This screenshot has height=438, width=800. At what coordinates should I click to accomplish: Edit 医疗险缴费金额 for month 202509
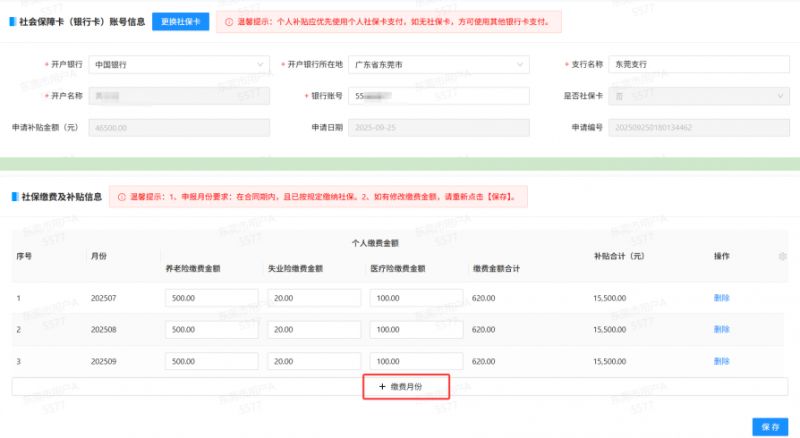tap(415, 360)
